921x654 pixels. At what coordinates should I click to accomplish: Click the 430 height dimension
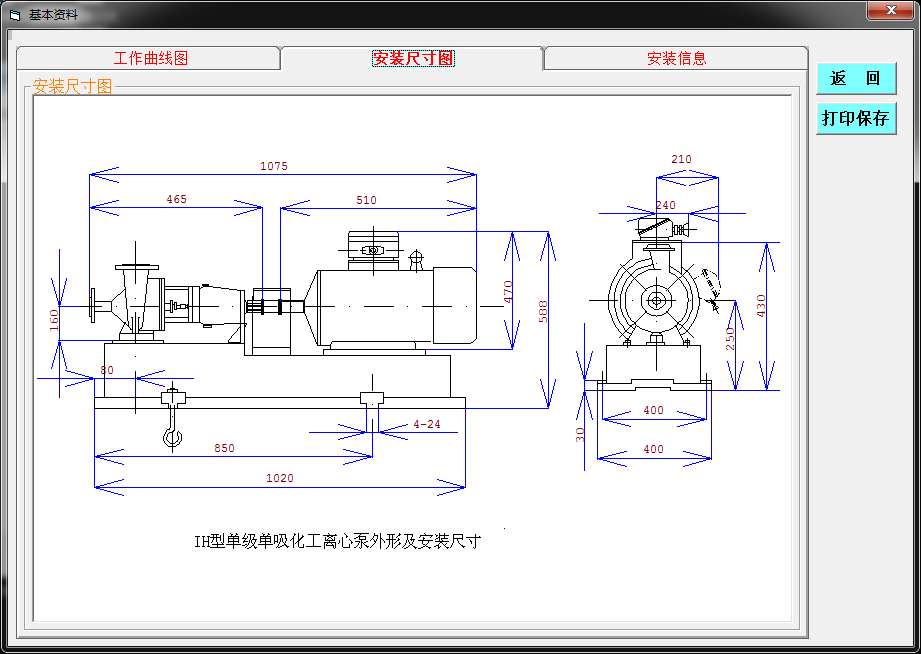[x=761, y=306]
